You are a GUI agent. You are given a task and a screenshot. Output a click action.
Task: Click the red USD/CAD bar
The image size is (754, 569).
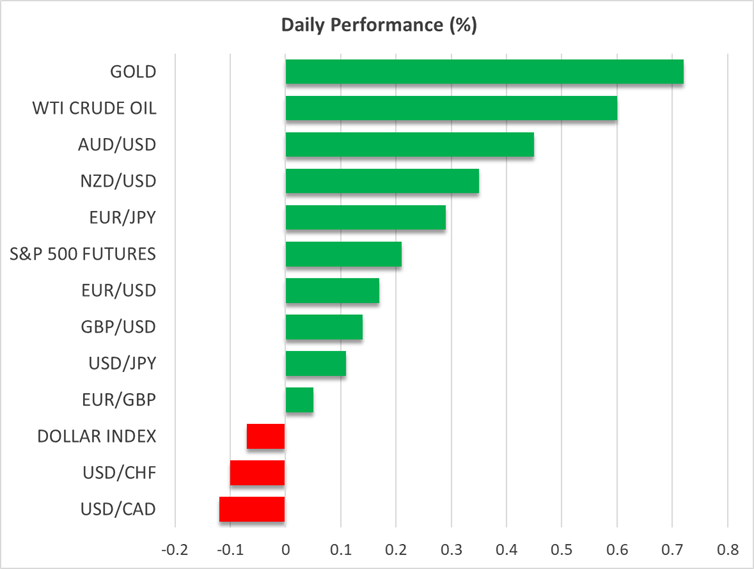(x=252, y=510)
